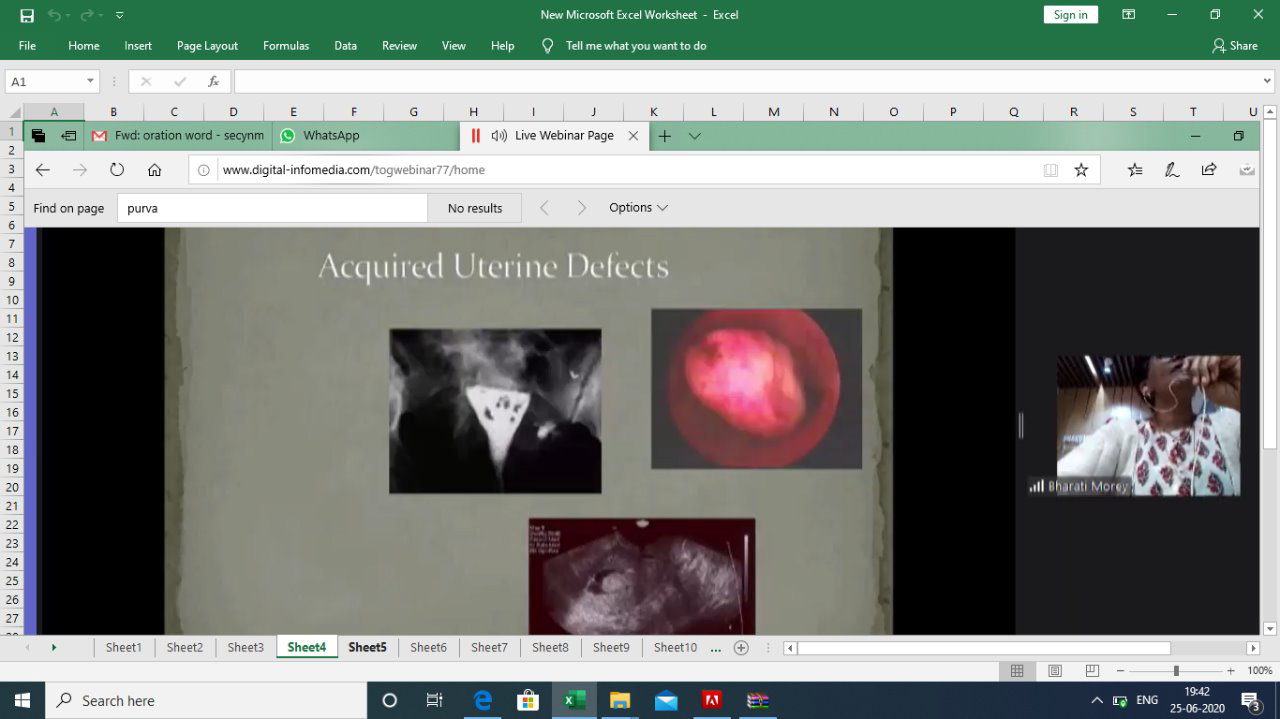Open the Name Box dropdown arrow

pyautogui.click(x=90, y=82)
